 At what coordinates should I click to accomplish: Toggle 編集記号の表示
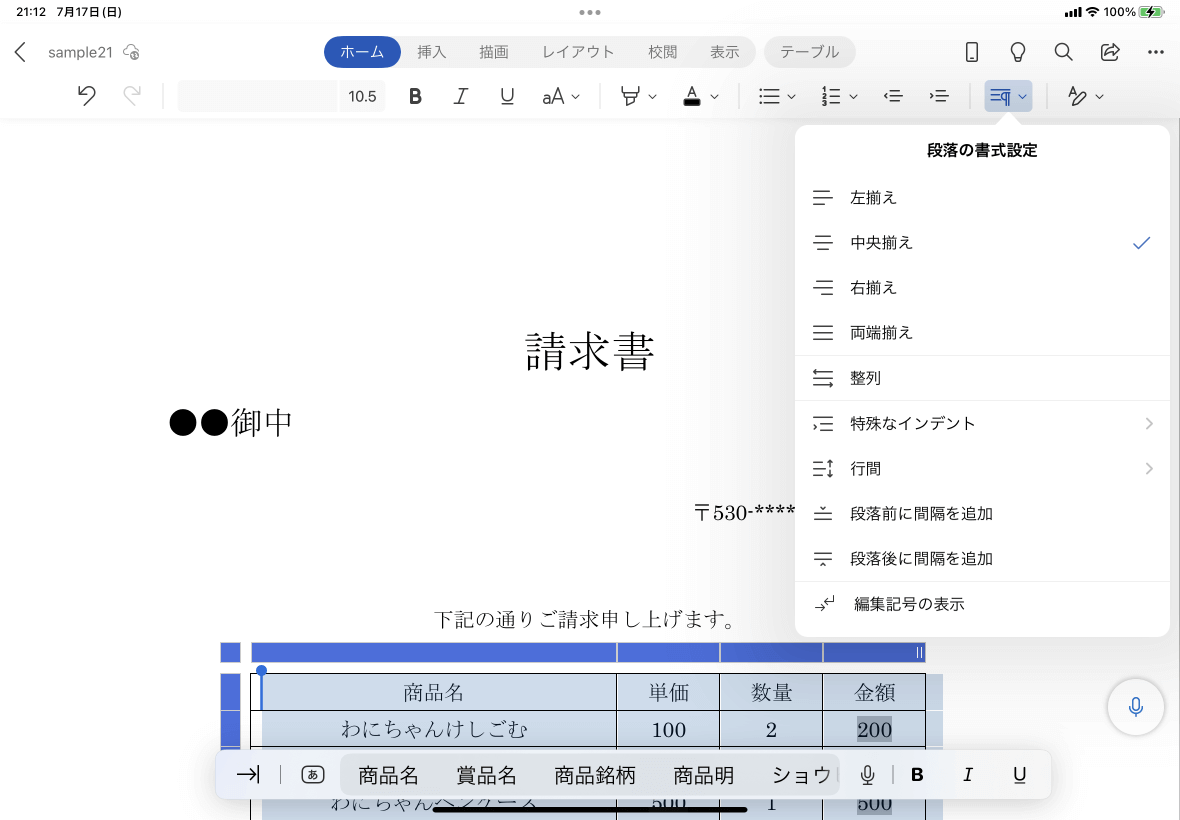[x=982, y=604]
